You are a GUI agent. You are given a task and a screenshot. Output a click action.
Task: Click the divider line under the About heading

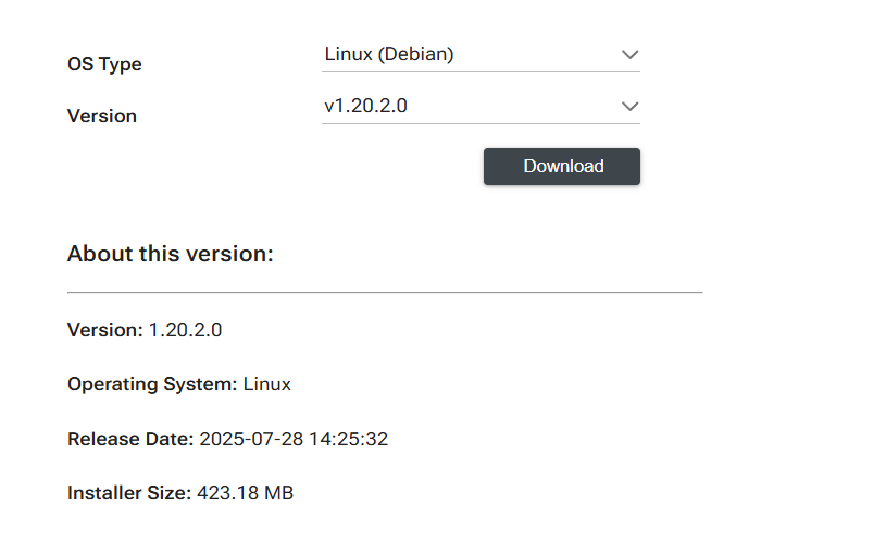click(x=384, y=293)
